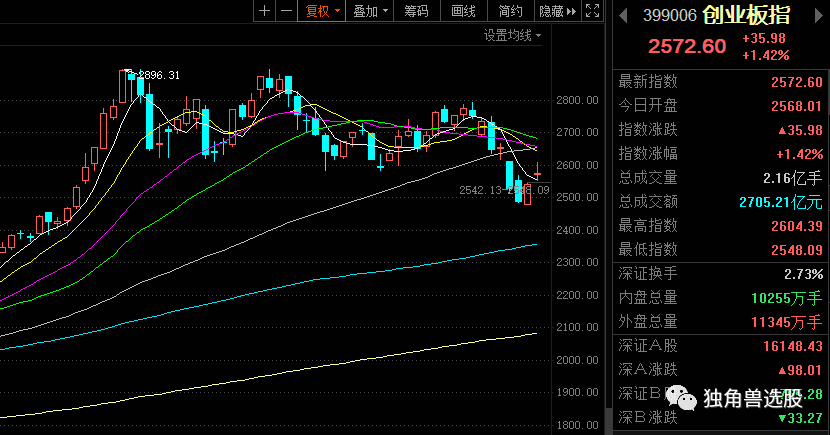This screenshot has width=830, height=435.
Task: Click the 外盘总量 value 11345万手
Action: click(787, 322)
